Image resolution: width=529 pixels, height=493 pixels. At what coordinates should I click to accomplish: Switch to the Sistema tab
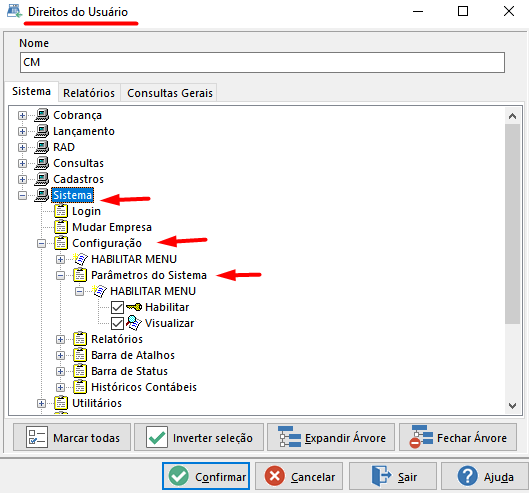click(31, 91)
